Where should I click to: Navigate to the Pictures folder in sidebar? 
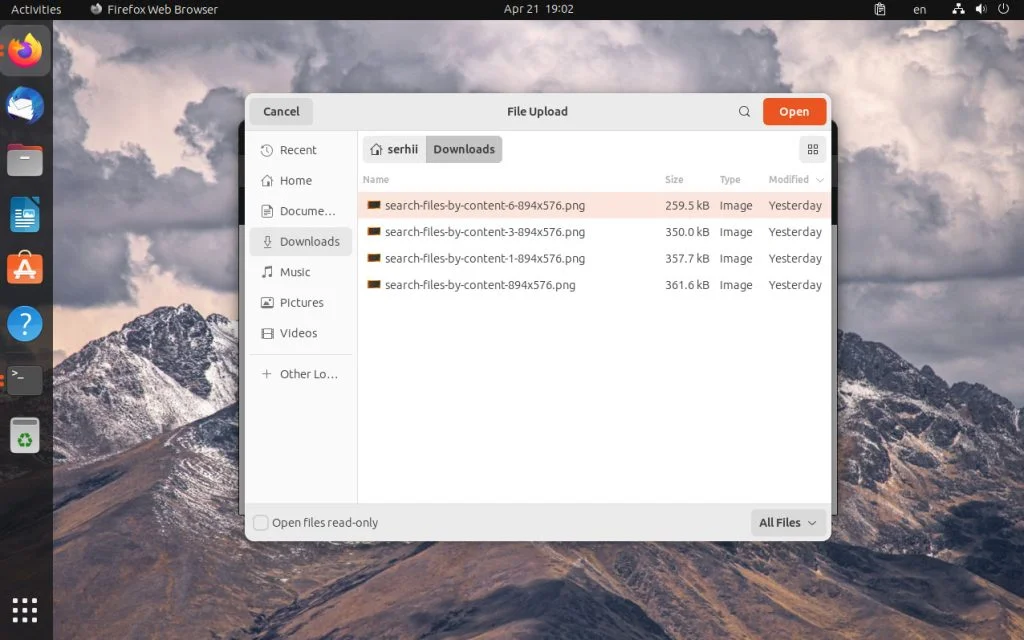(302, 302)
